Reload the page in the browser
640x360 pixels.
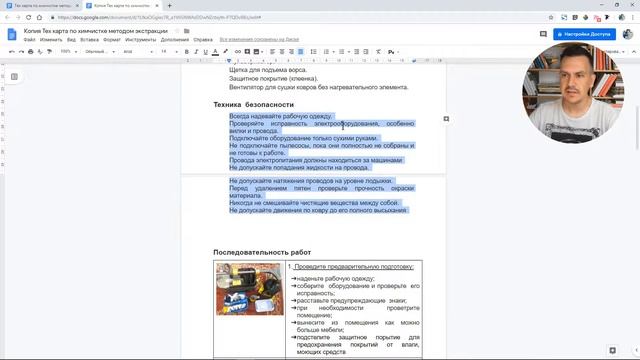tap(29, 18)
